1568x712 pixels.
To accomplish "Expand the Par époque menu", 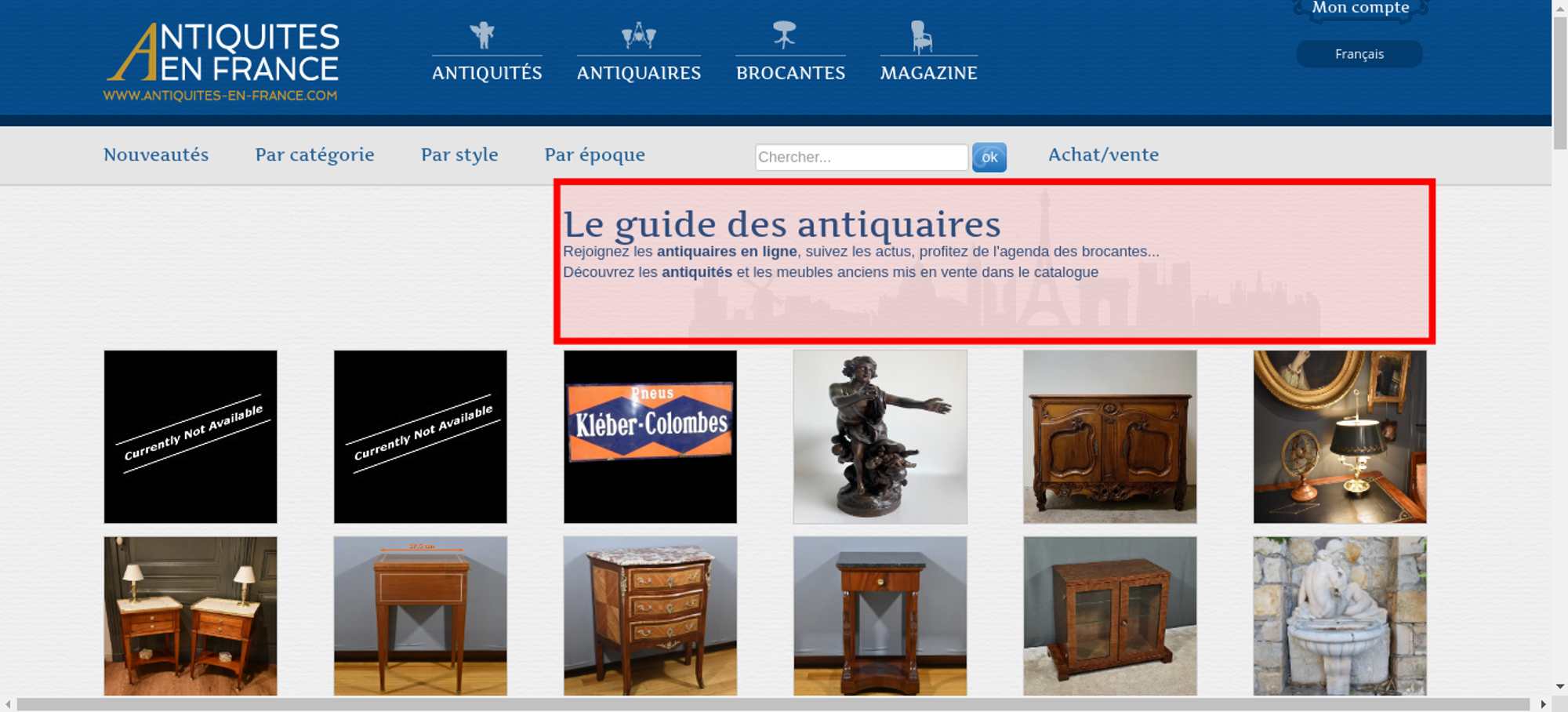I will 594,154.
